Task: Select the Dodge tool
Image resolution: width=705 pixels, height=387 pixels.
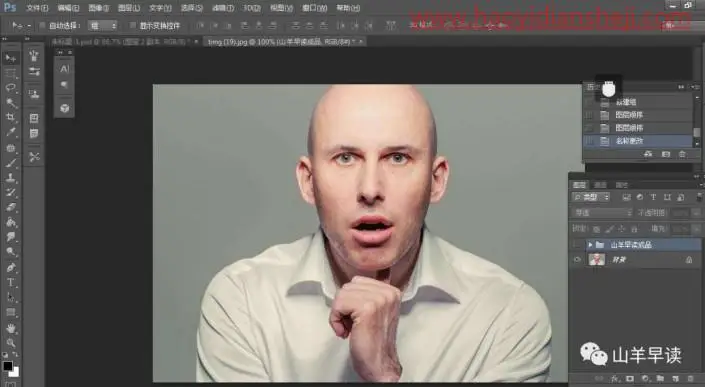Action: (x=10, y=252)
